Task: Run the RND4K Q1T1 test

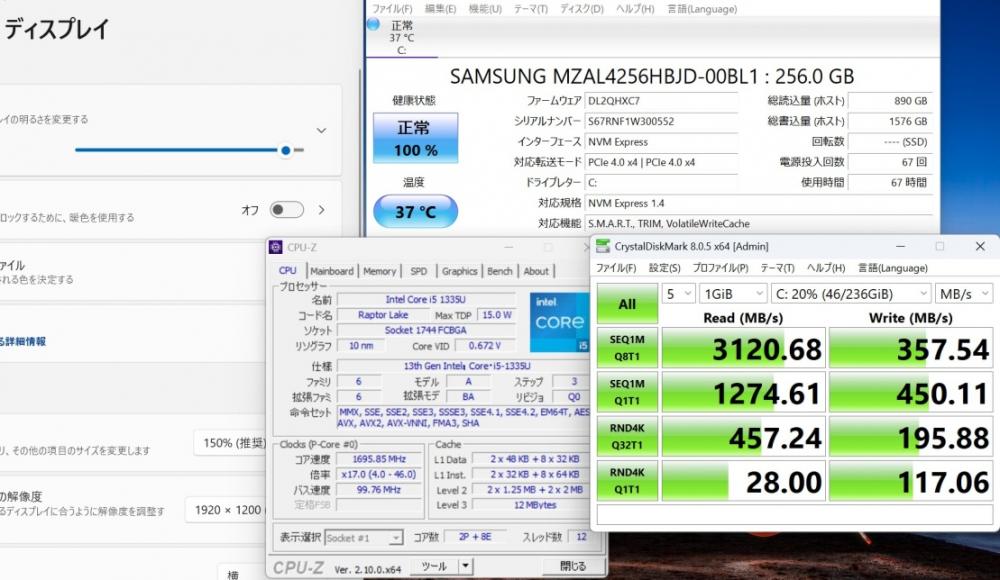Action: 627,480
